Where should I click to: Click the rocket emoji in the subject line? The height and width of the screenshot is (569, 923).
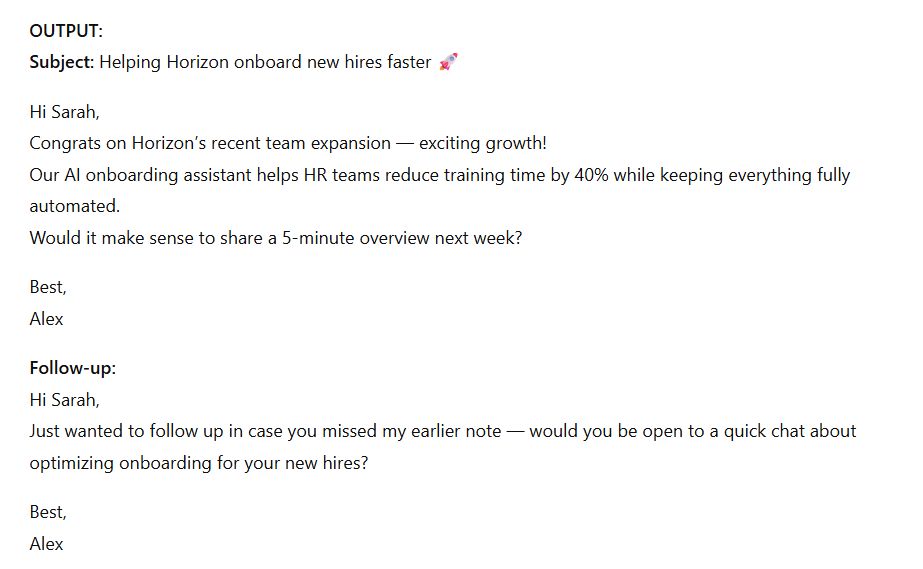(449, 62)
